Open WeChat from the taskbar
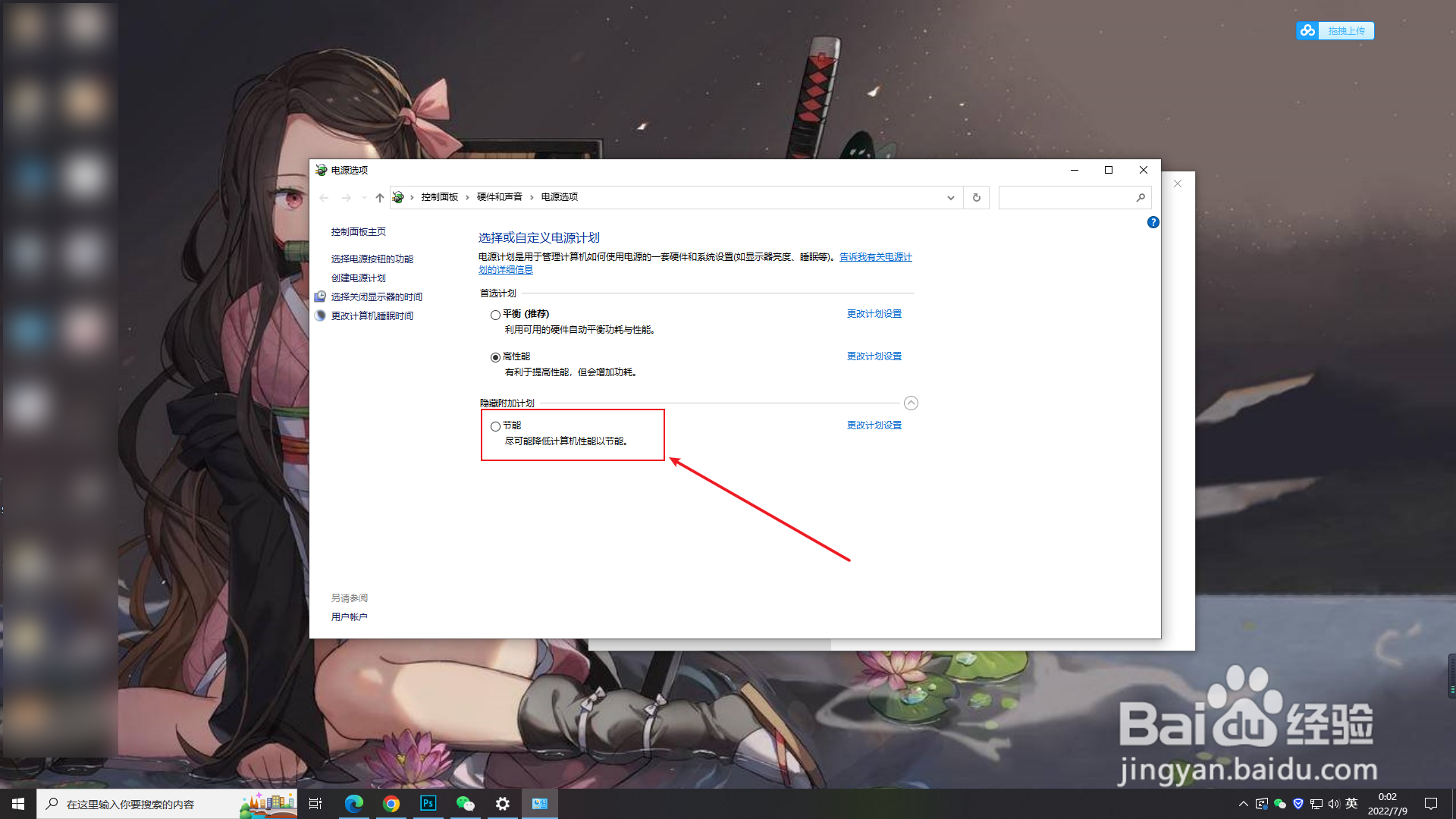Screen dimensions: 1456x819 click(x=465, y=804)
